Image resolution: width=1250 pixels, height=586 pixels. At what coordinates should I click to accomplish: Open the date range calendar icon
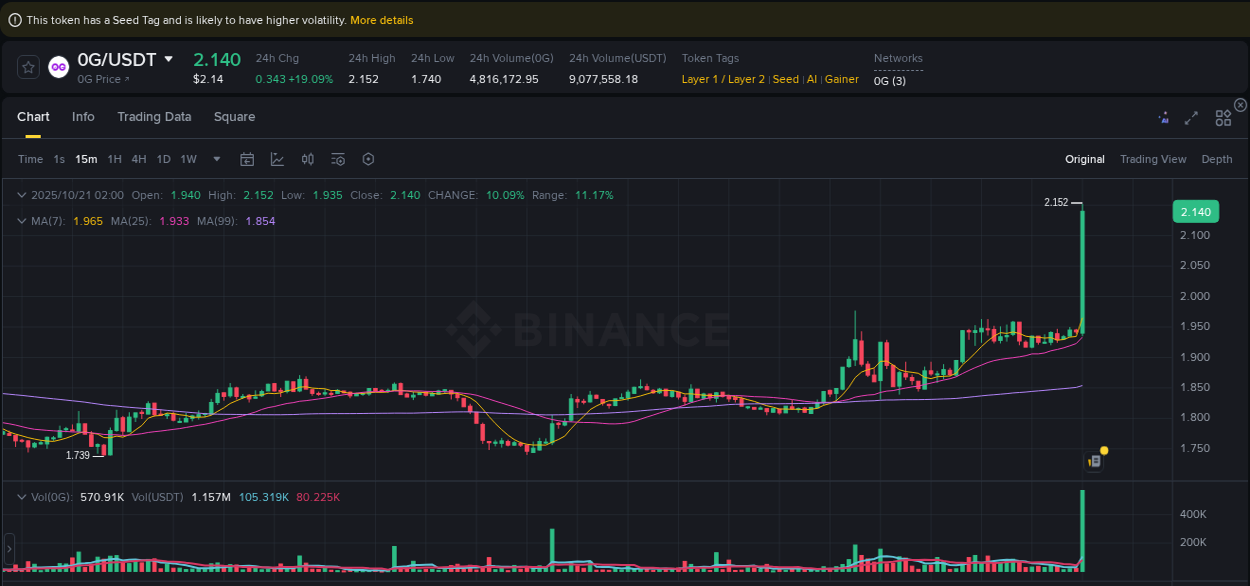(247, 158)
